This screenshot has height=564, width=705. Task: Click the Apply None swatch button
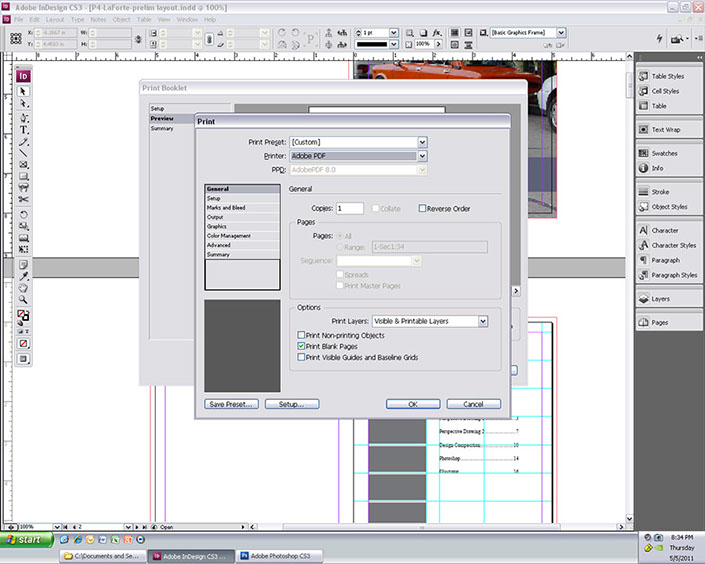pos(23,344)
